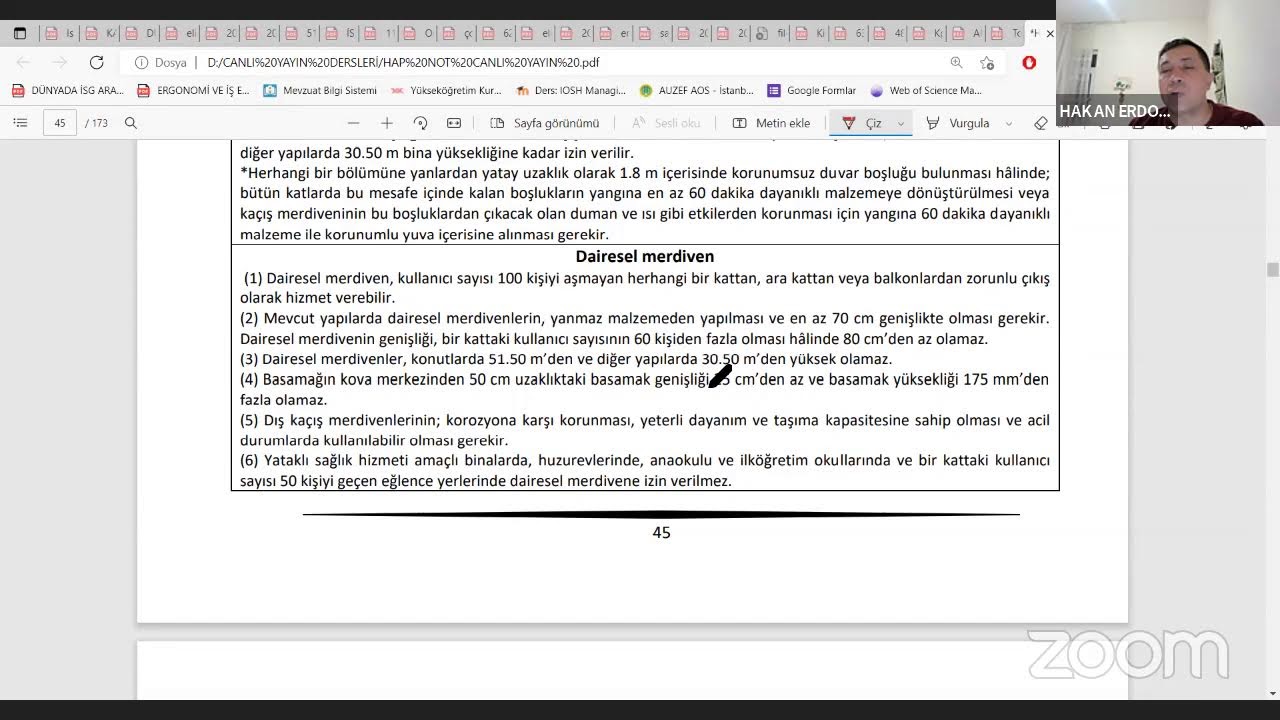Activate the Vurgula highlight tool

click(958, 123)
